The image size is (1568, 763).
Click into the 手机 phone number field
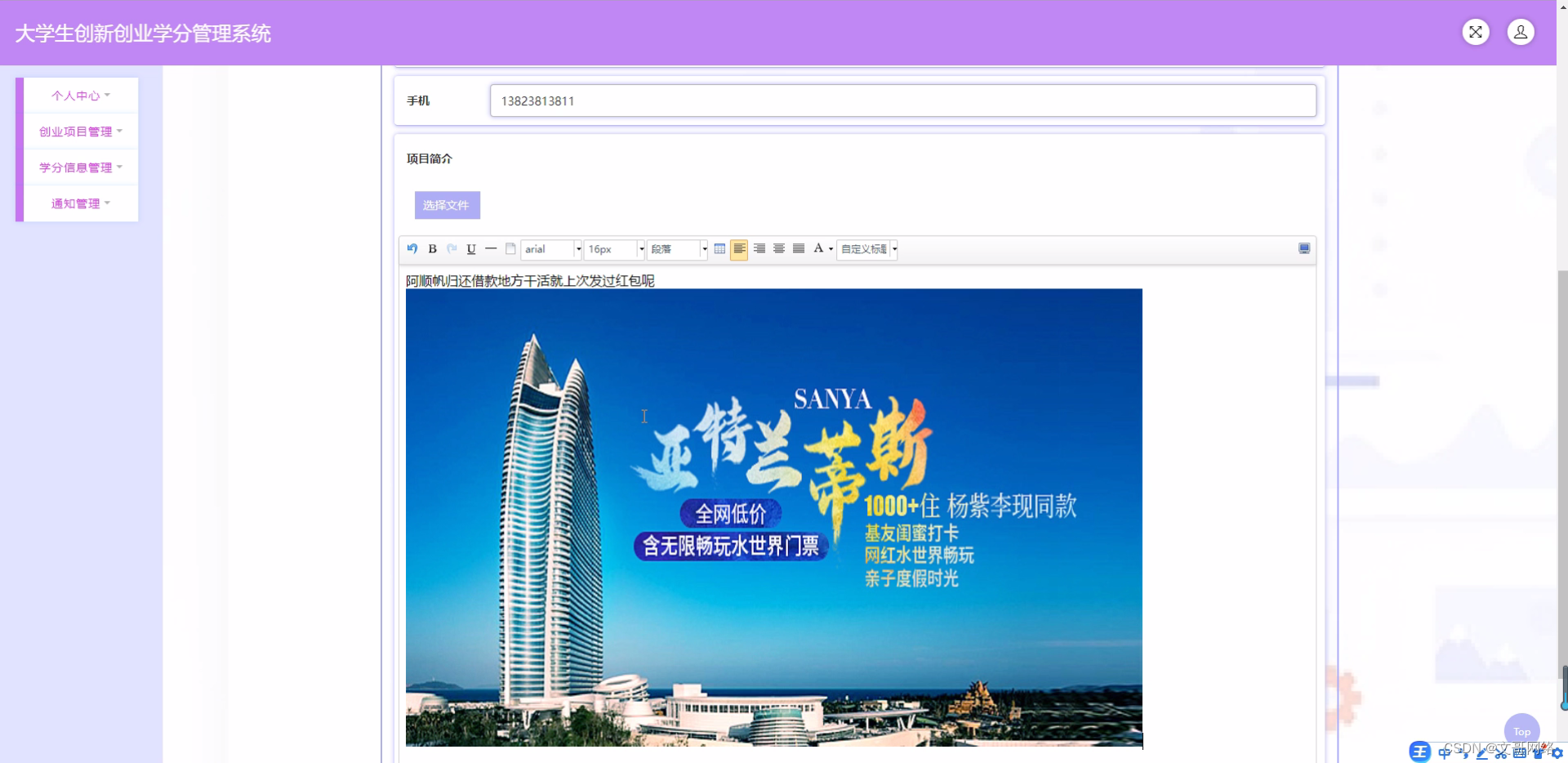pos(903,100)
